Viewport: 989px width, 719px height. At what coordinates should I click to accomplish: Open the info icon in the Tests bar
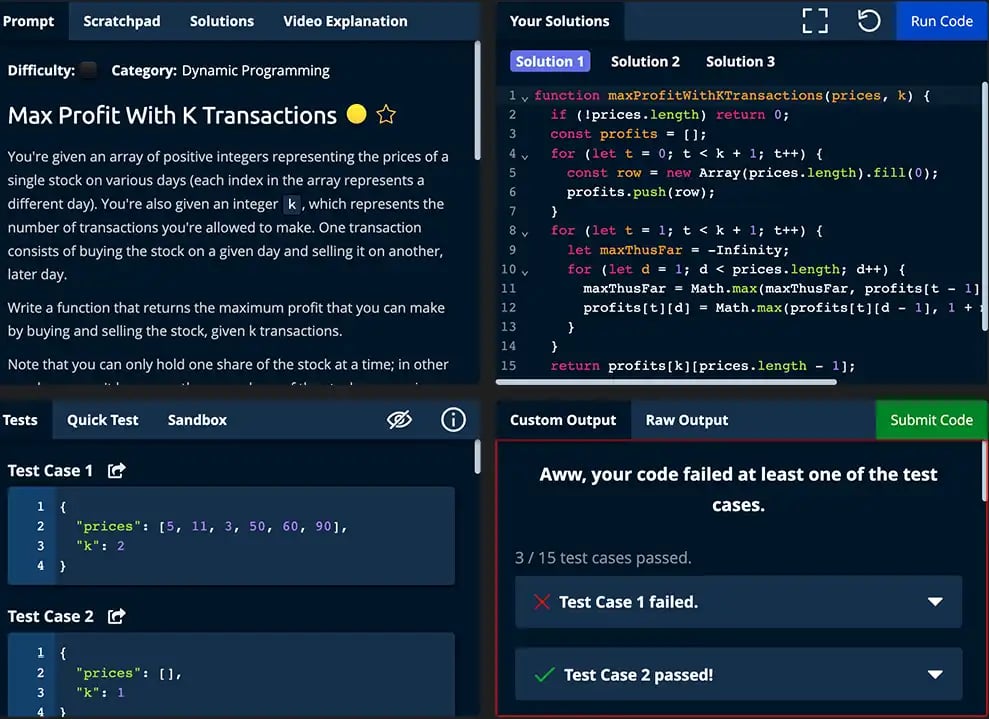(453, 420)
